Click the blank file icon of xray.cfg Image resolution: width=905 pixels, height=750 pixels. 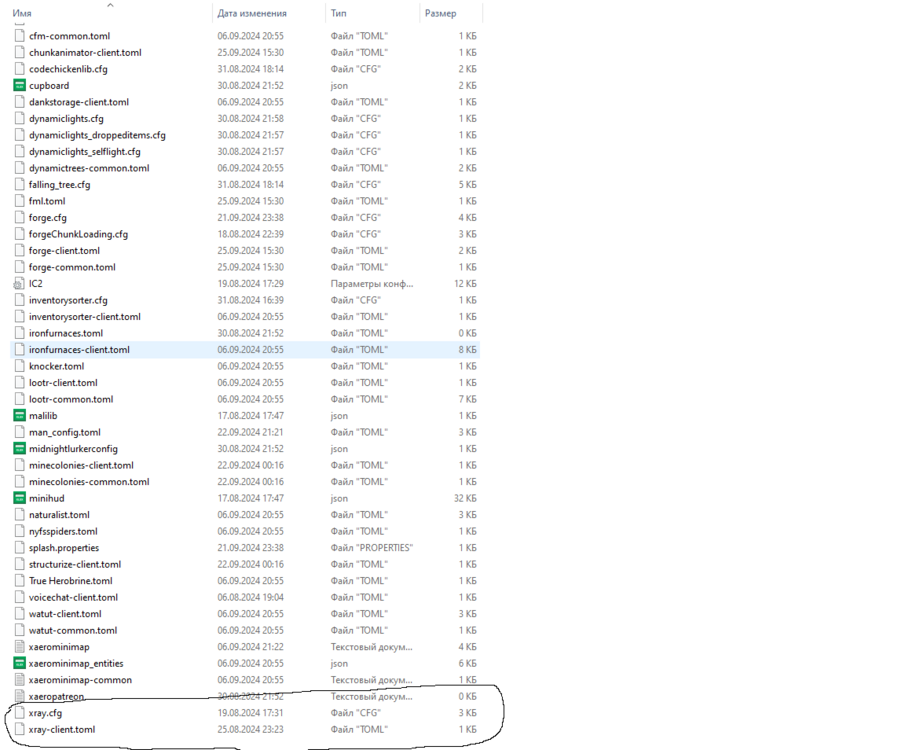click(x=20, y=712)
